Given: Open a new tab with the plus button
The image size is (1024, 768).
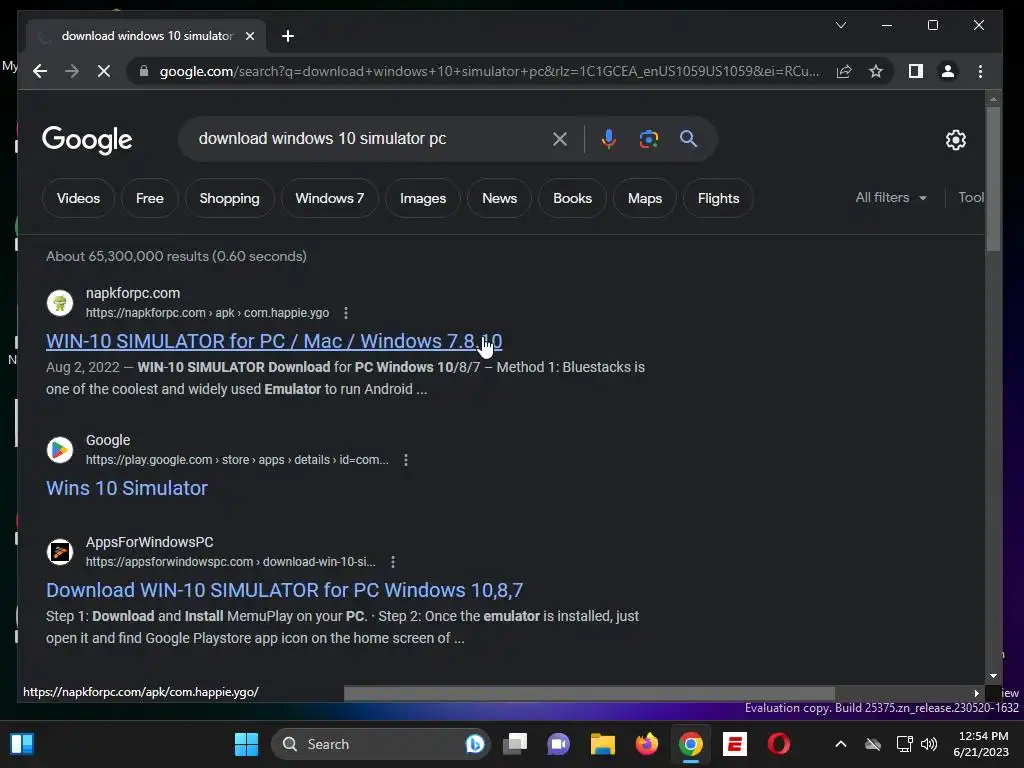Looking at the screenshot, I should click(288, 36).
